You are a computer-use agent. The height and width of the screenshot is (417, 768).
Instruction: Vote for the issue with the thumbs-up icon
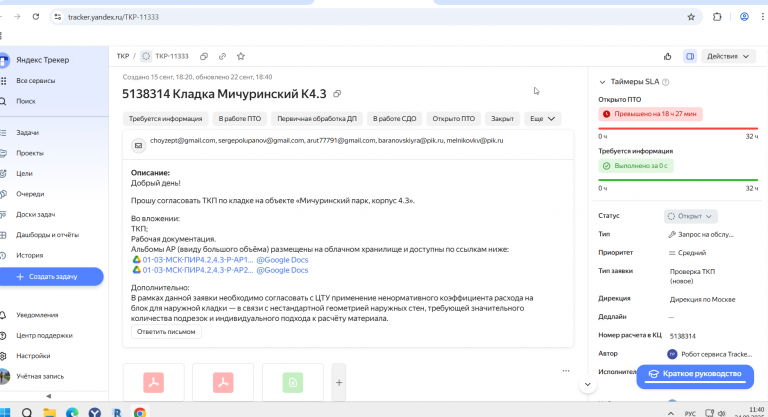coord(668,56)
